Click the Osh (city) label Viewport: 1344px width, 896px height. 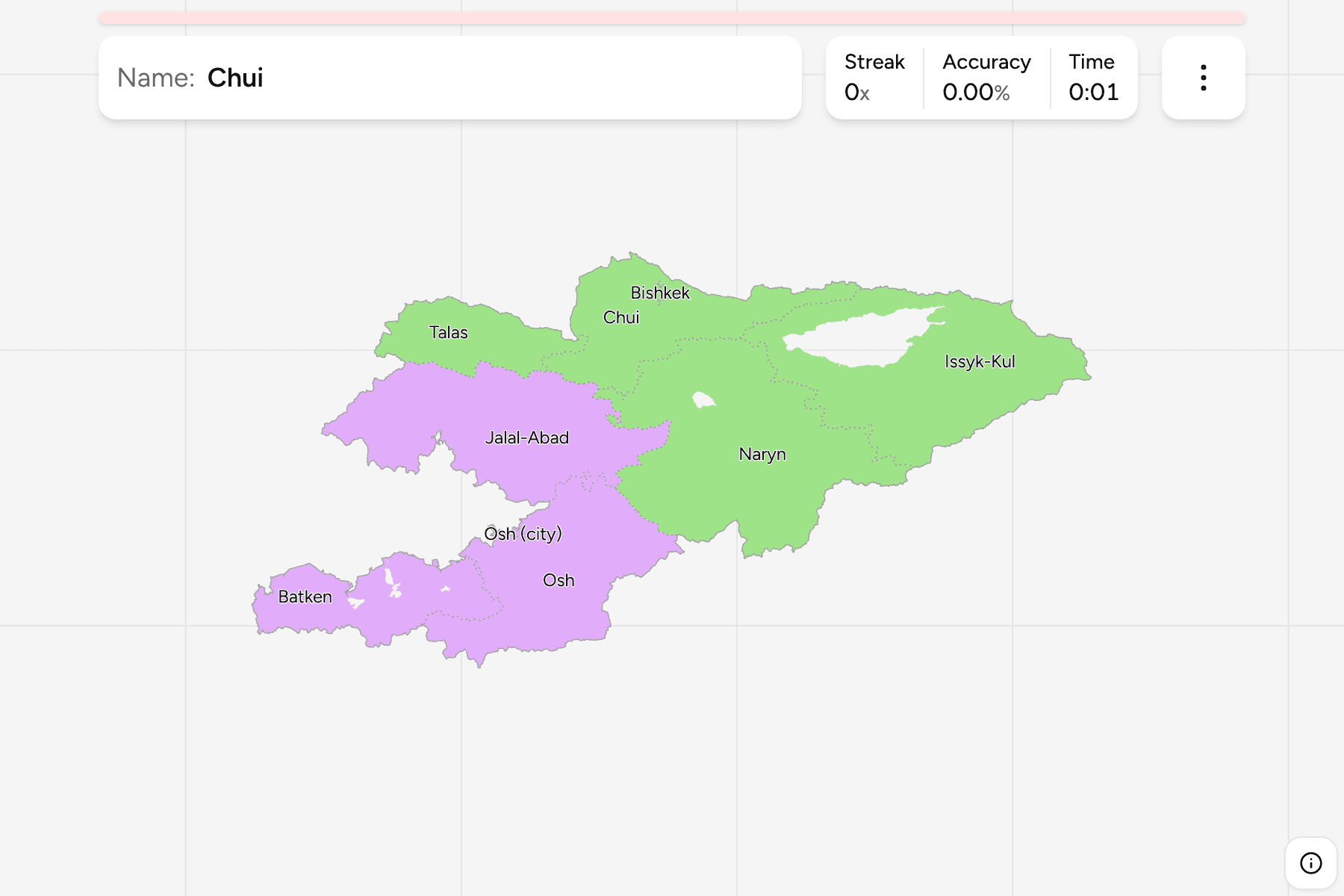click(x=523, y=534)
